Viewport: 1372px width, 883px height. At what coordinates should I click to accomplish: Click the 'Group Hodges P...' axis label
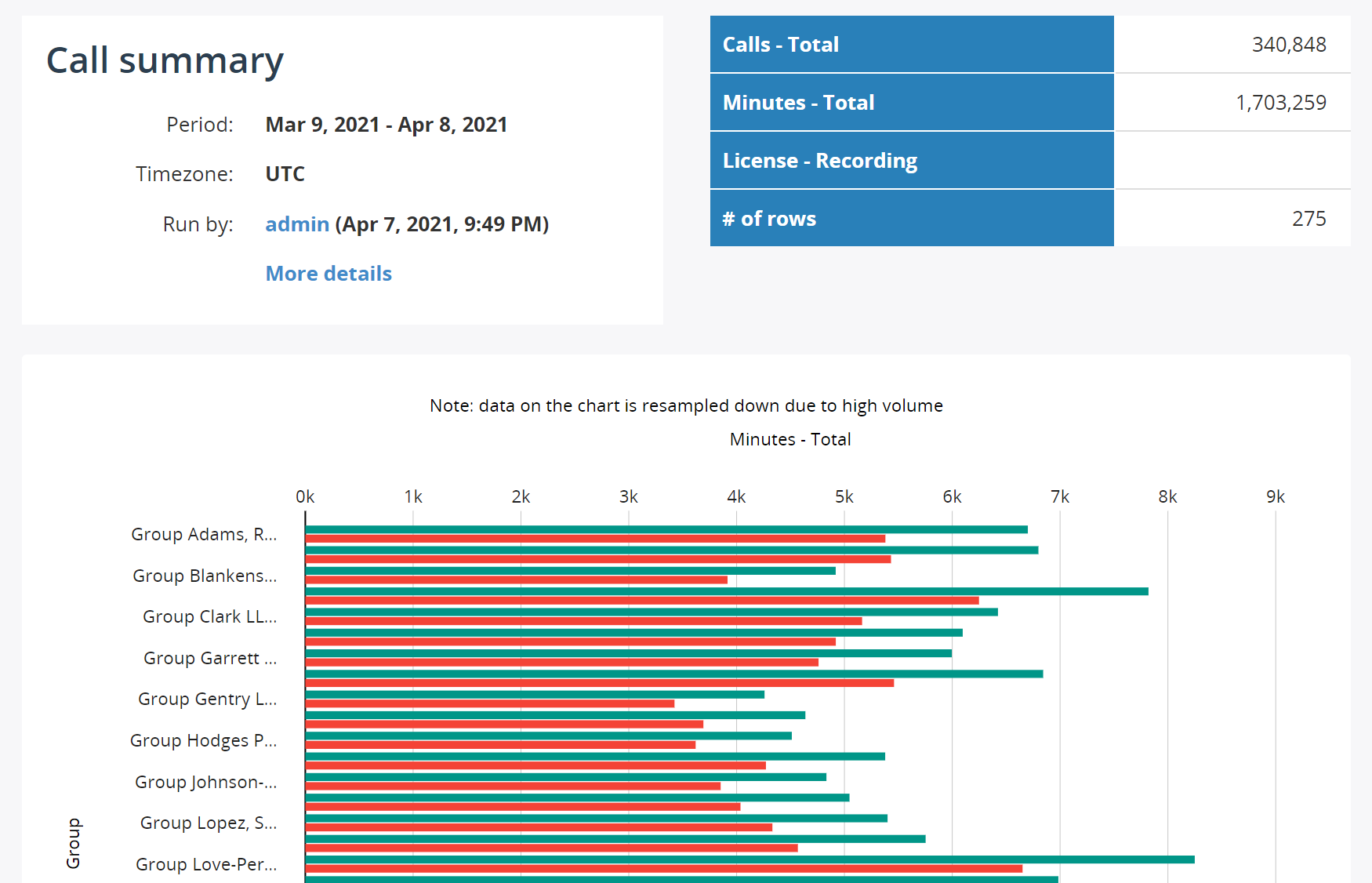tap(203, 740)
